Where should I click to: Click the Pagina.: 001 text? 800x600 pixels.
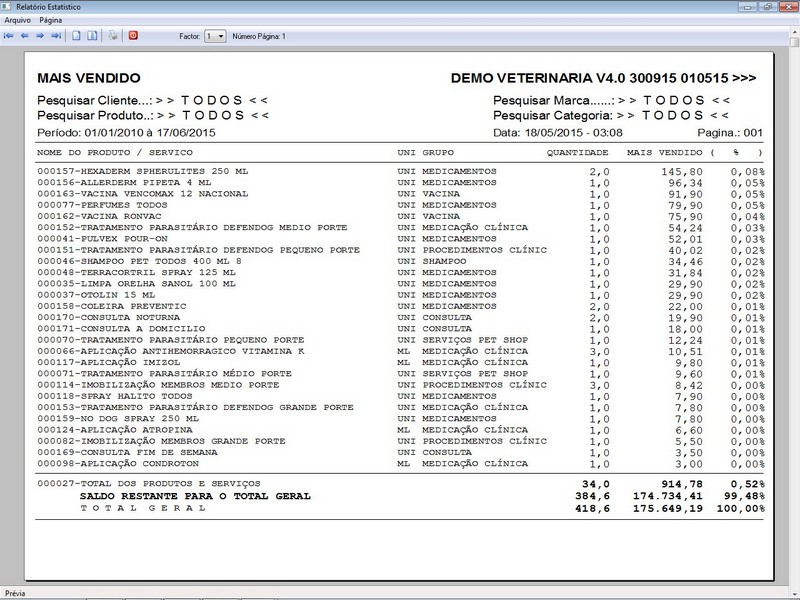click(x=730, y=133)
